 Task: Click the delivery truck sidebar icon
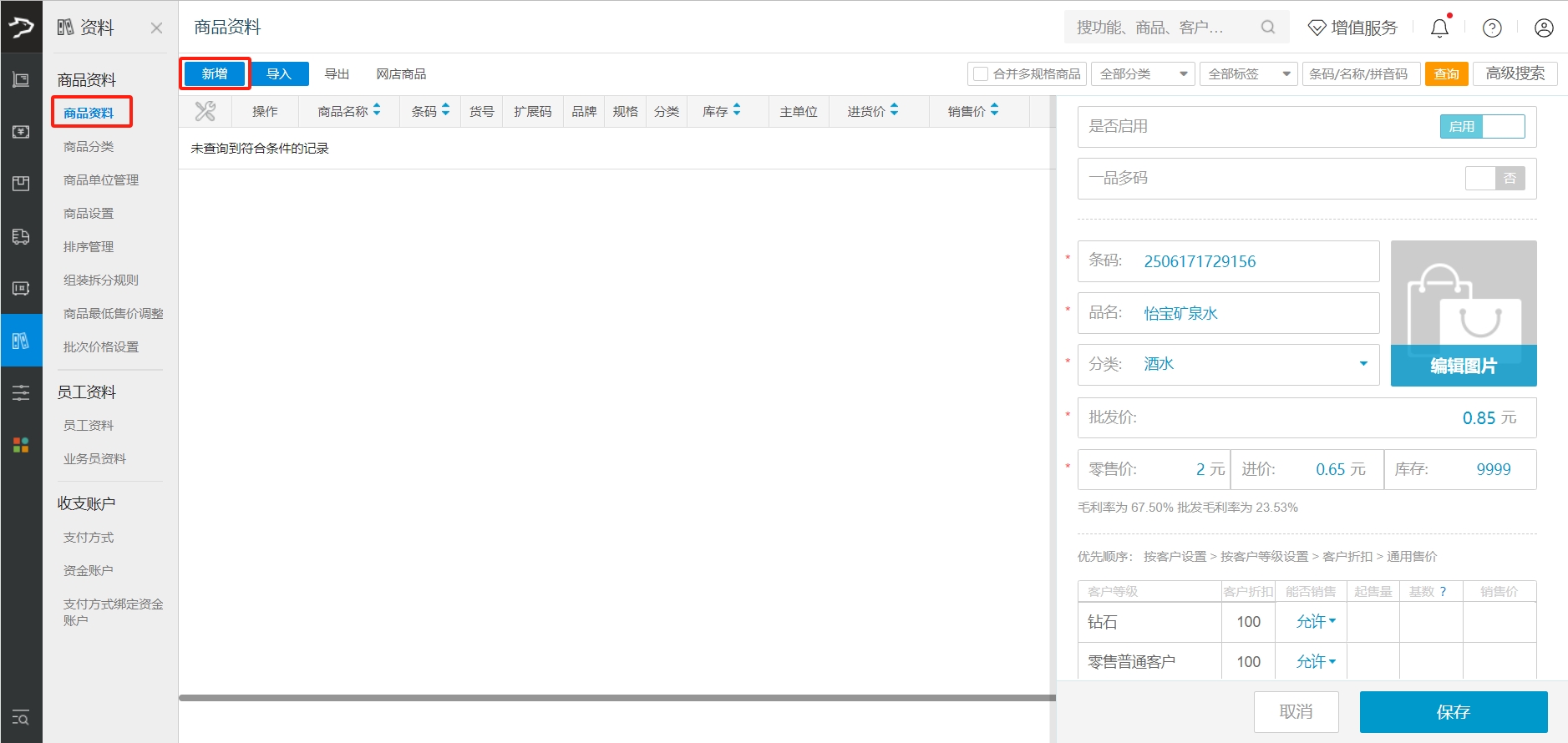[21, 237]
